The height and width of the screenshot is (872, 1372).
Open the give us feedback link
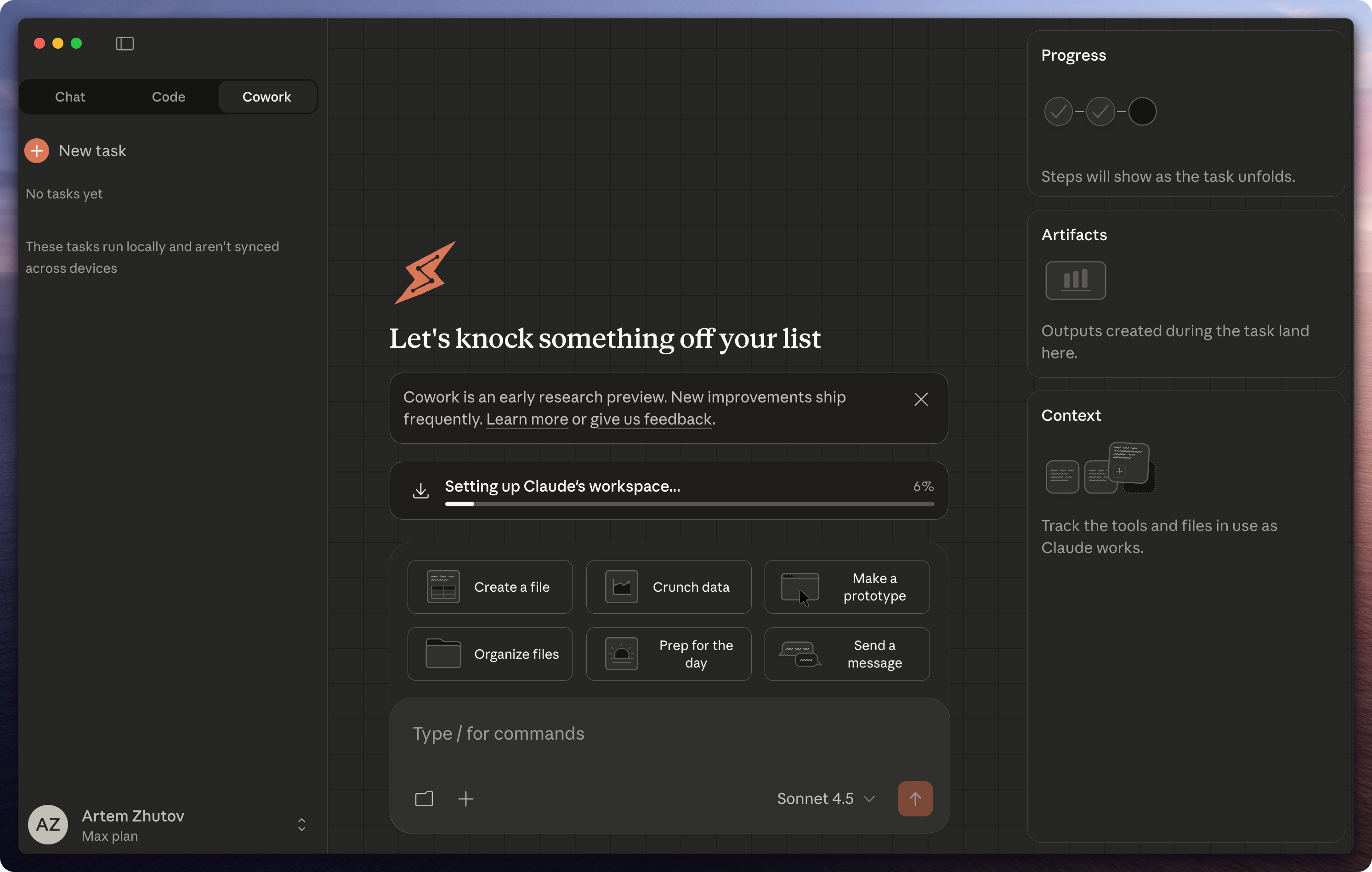pyautogui.click(x=651, y=419)
